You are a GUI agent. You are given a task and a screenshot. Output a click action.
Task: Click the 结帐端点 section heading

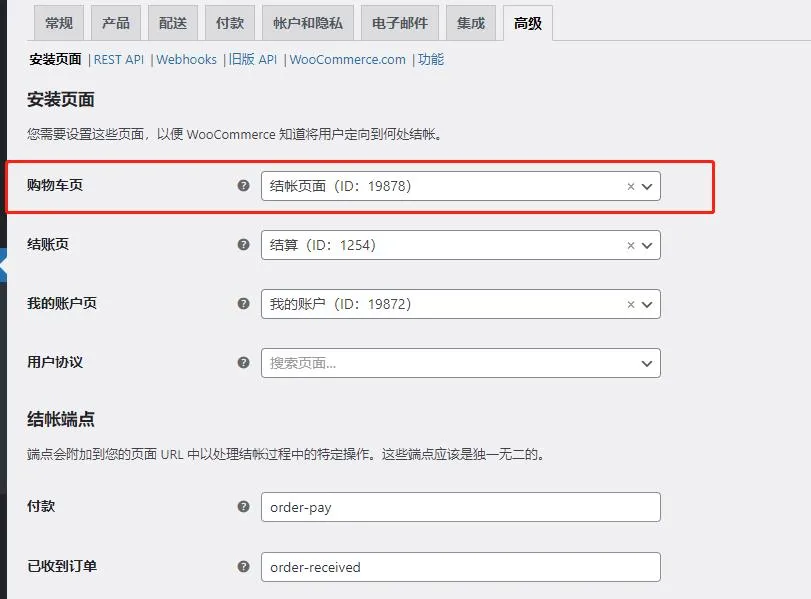point(61,419)
